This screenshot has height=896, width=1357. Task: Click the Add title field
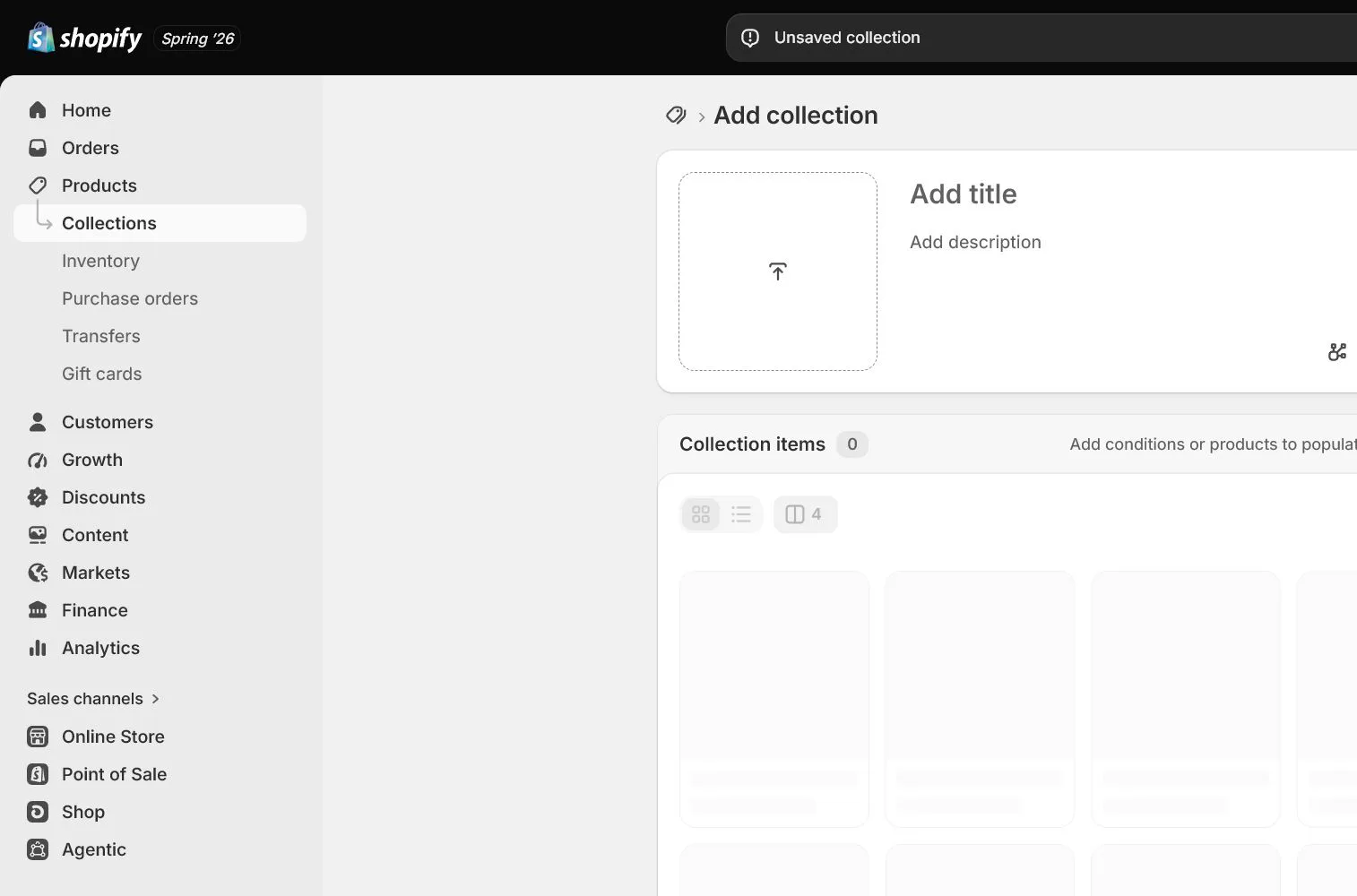click(964, 194)
